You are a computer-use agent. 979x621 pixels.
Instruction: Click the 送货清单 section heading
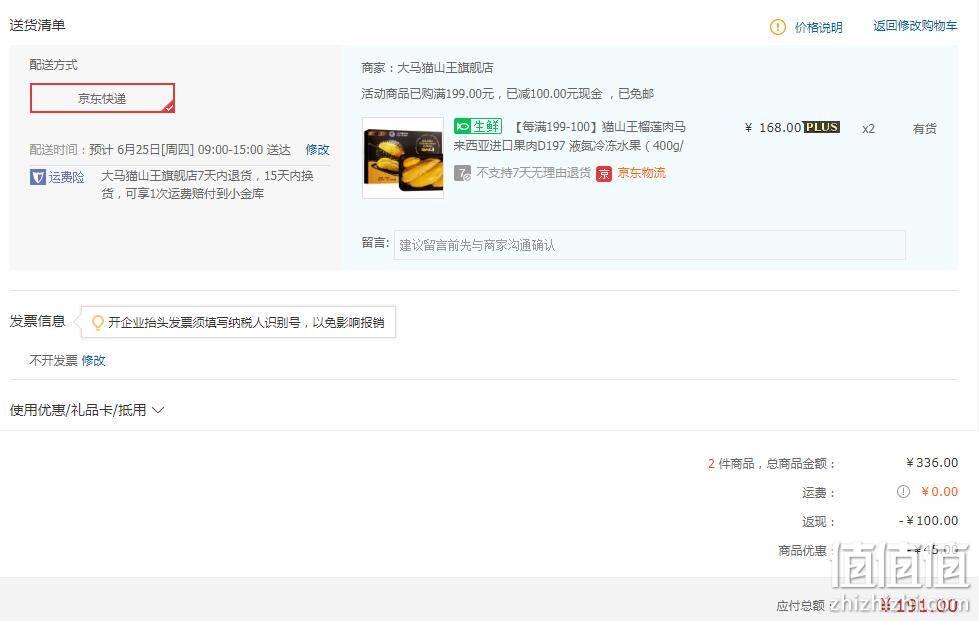point(37,25)
